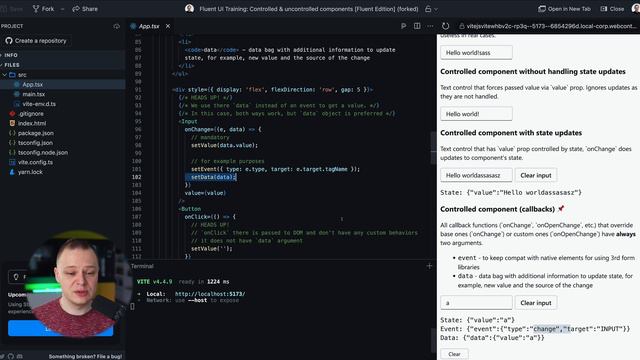
Task: Click the React icon beside App.tsx in tree
Action: point(17,84)
